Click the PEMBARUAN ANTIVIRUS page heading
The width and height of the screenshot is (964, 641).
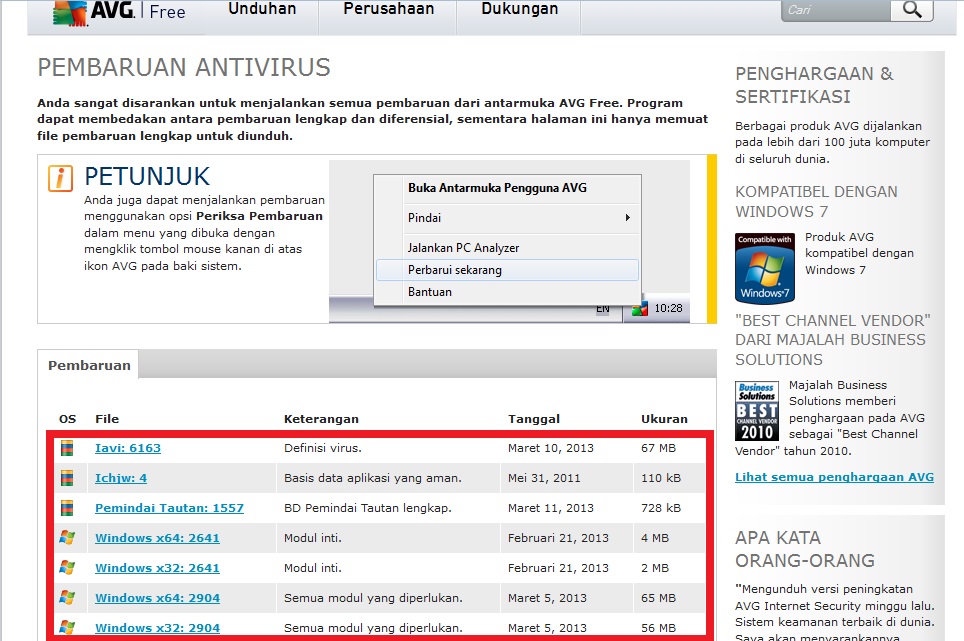pyautogui.click(x=184, y=67)
